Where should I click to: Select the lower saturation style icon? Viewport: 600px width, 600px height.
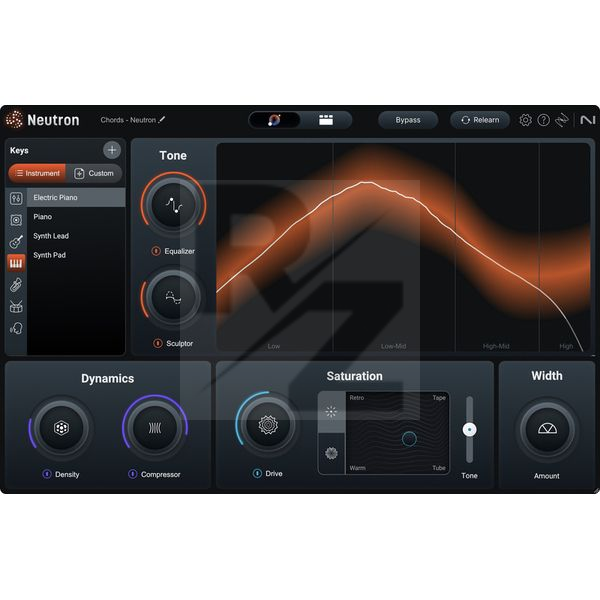(x=331, y=453)
